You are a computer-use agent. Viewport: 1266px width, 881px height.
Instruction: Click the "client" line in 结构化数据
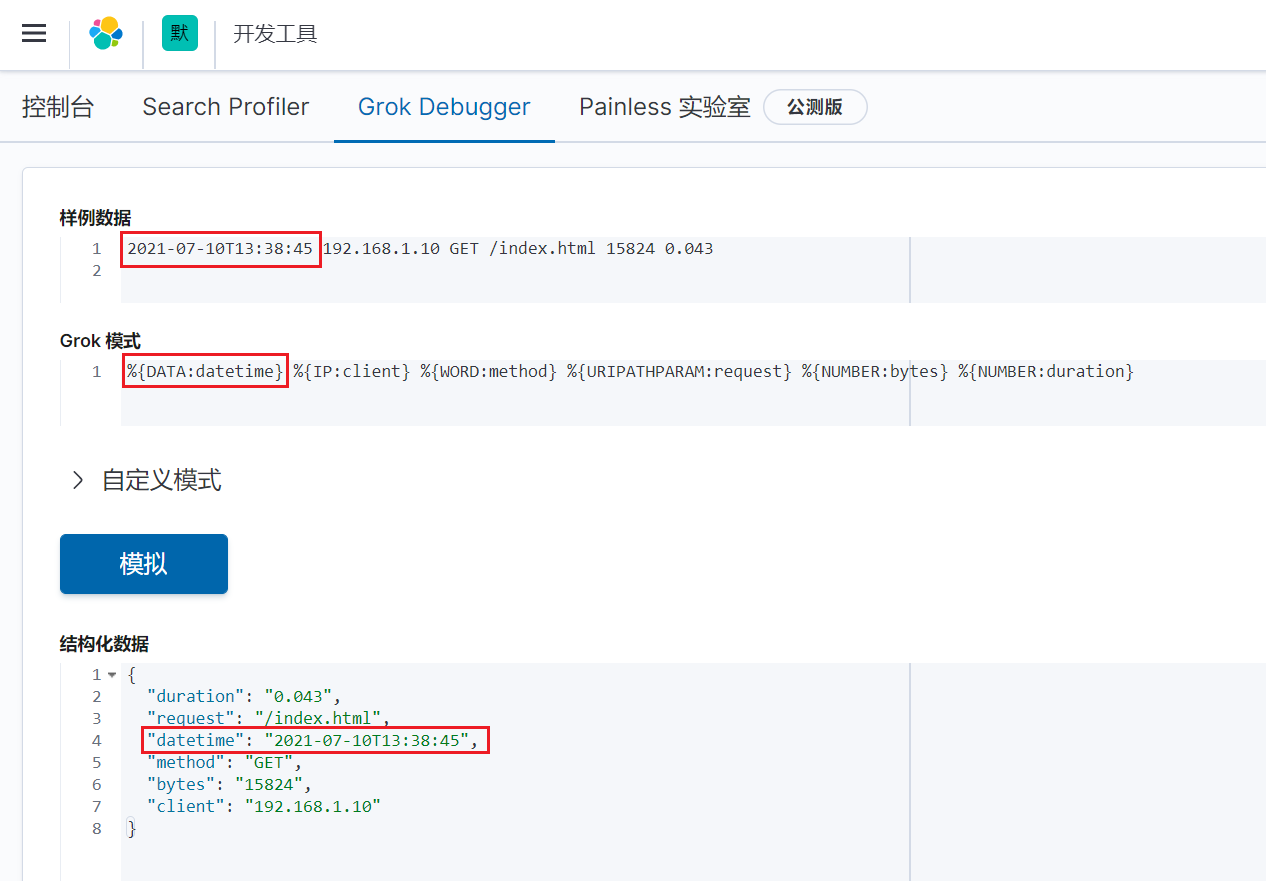click(264, 807)
